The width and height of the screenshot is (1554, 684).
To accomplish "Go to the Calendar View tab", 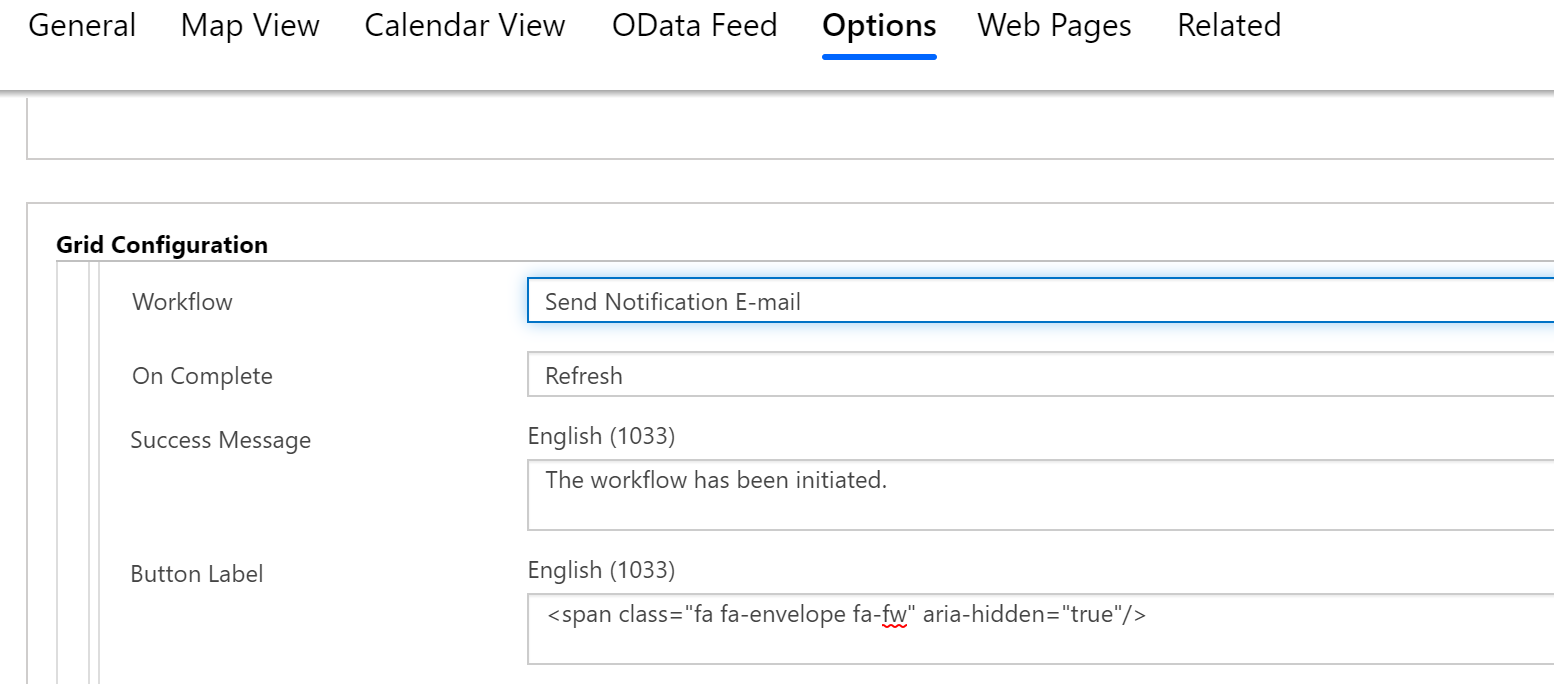I will point(465,26).
